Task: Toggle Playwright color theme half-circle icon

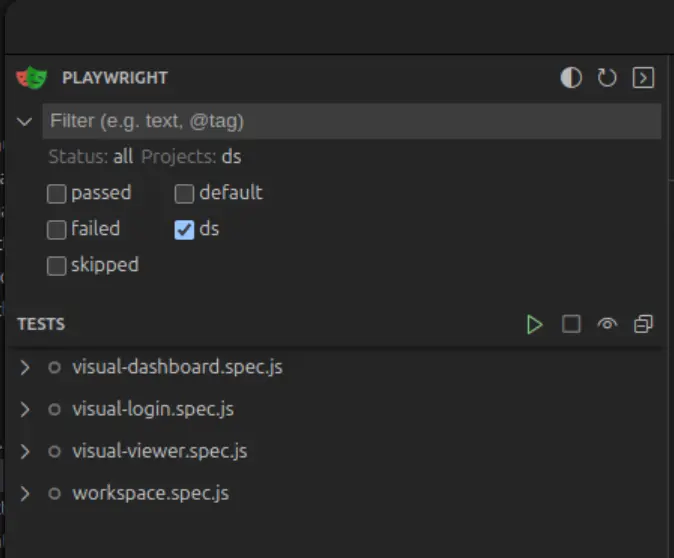Action: pos(571,78)
